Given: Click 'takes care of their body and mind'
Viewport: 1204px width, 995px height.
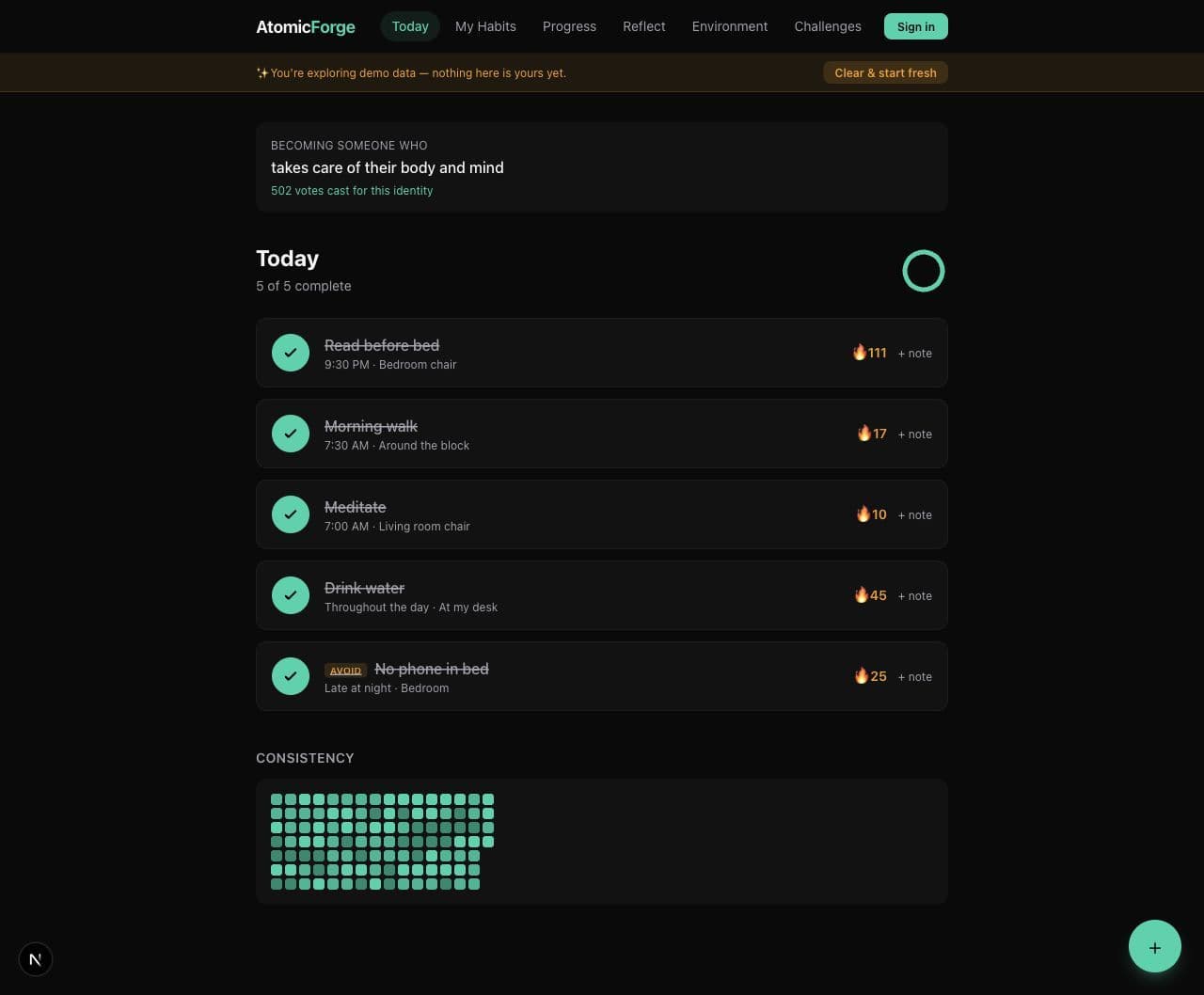Looking at the screenshot, I should tap(388, 167).
